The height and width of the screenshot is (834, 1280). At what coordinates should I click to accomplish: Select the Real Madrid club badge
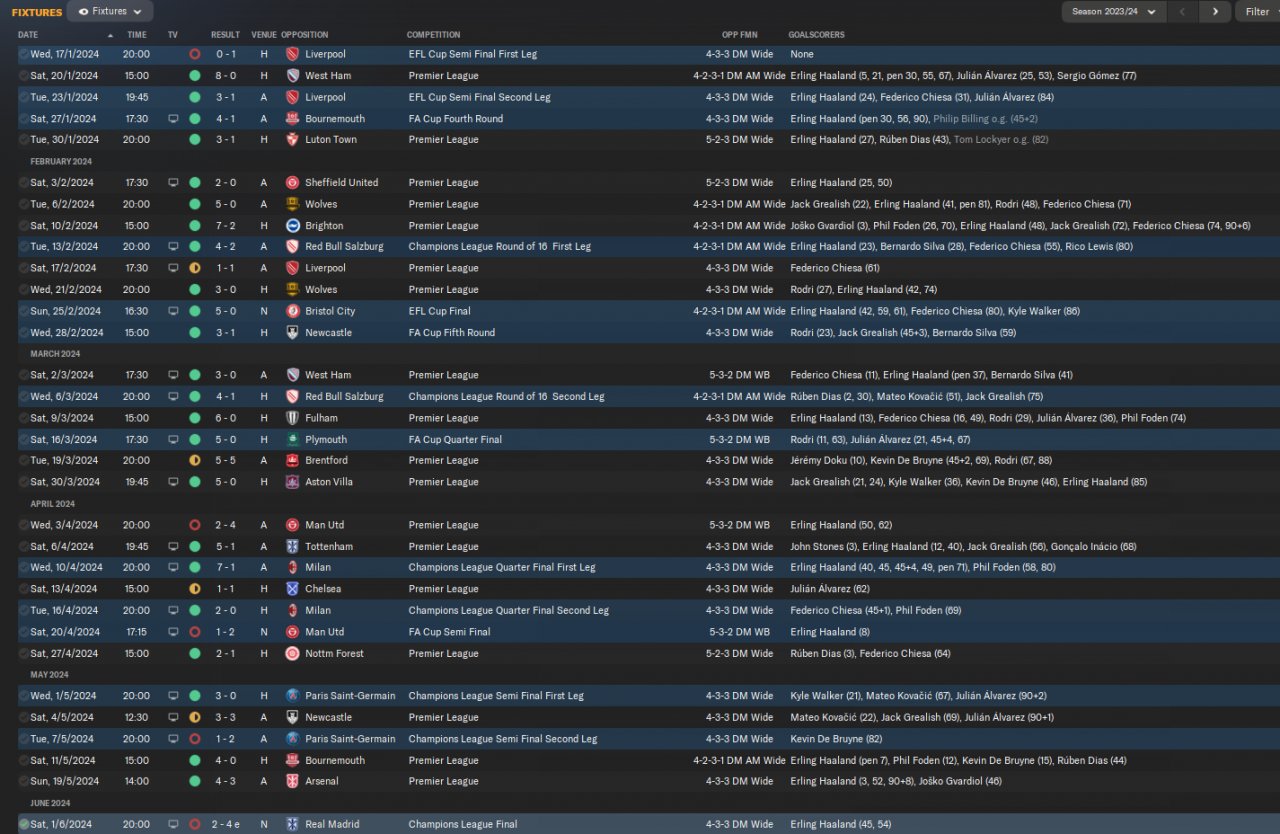click(292, 825)
